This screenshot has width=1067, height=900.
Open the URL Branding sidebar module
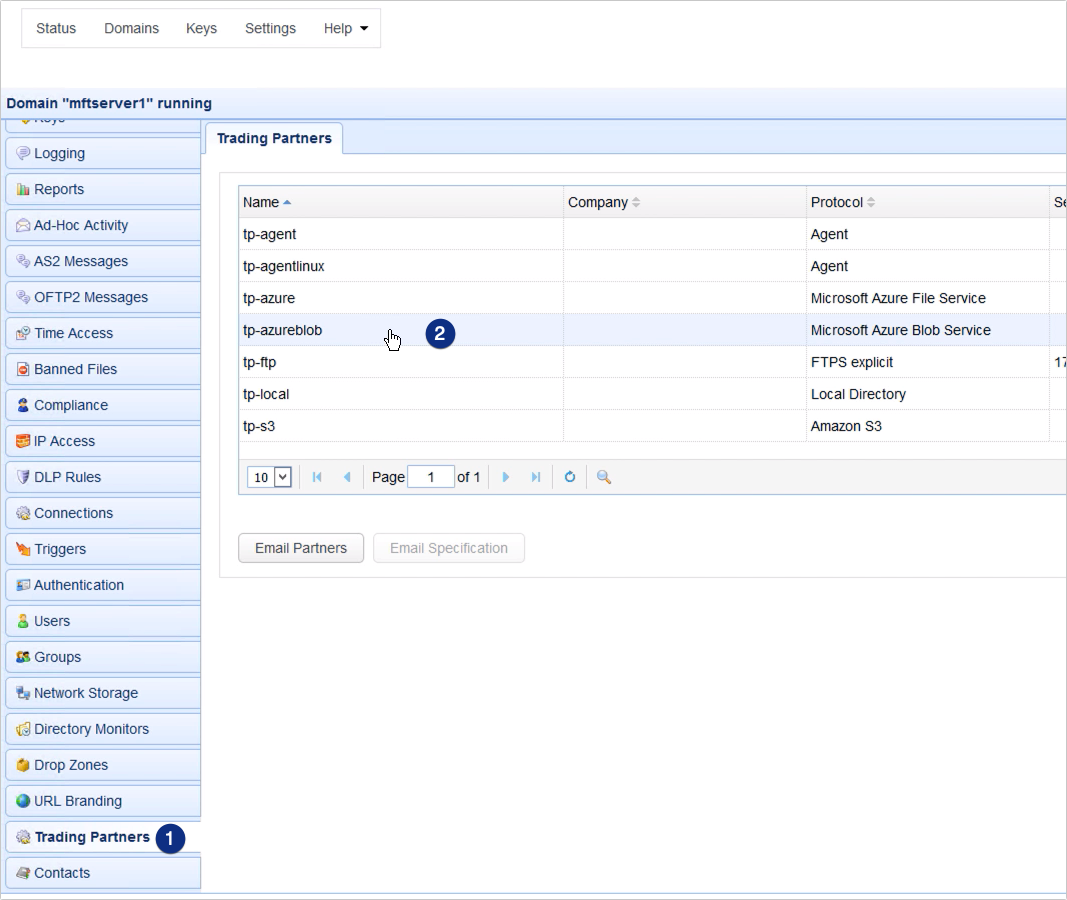coord(77,801)
